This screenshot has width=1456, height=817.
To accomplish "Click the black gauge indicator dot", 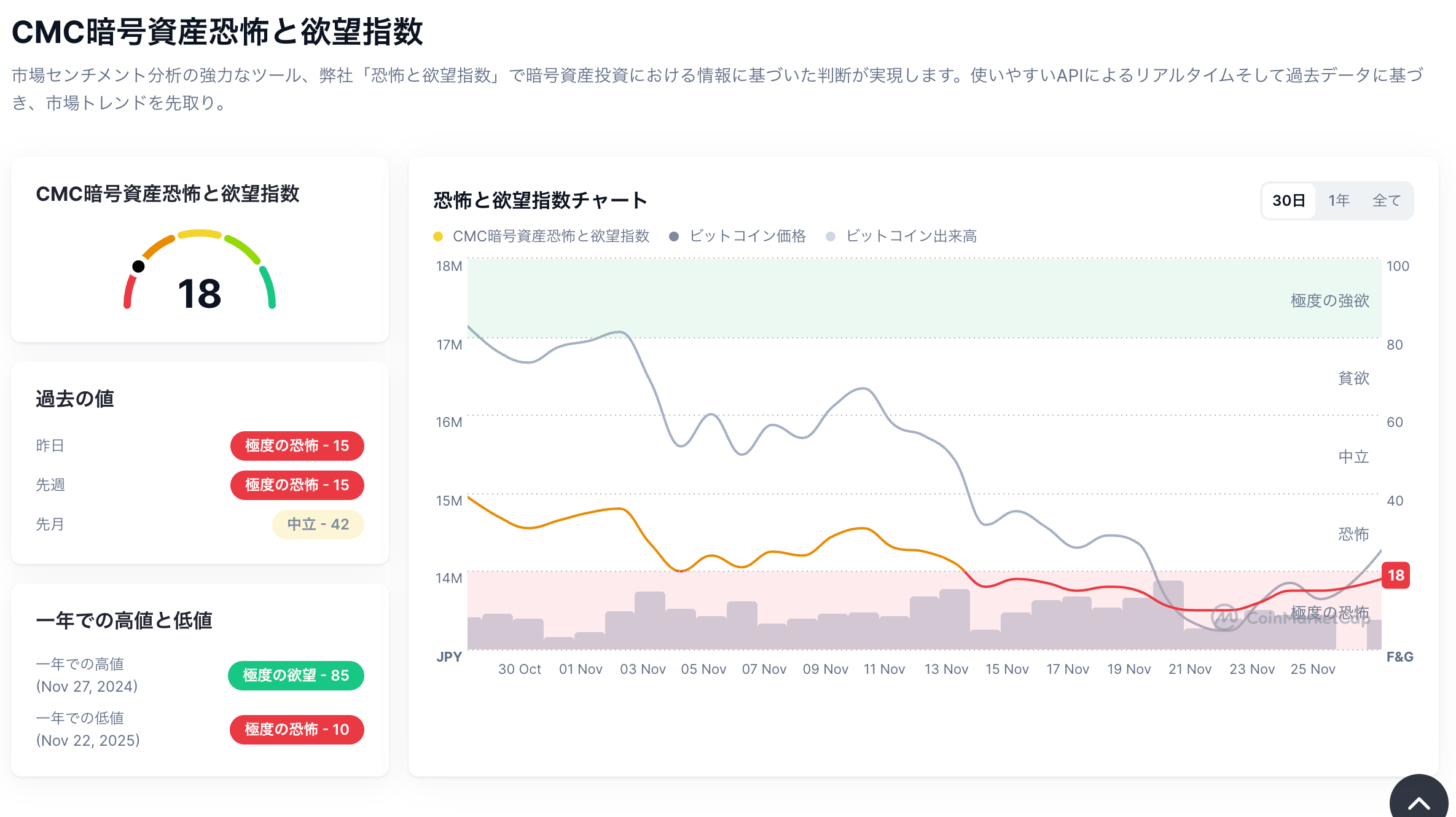I will coord(139,266).
